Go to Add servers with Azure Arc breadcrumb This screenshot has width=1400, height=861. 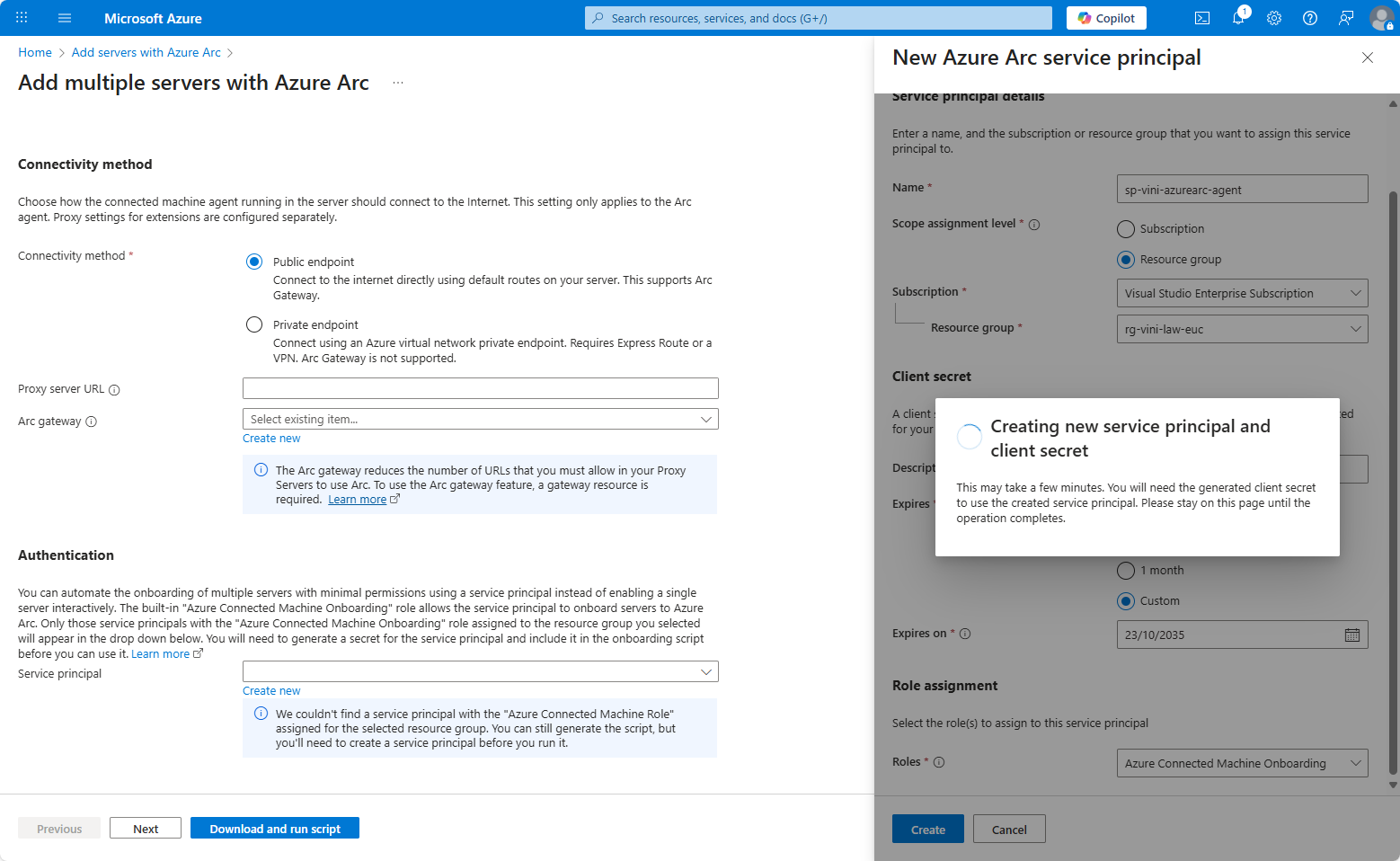(146, 53)
